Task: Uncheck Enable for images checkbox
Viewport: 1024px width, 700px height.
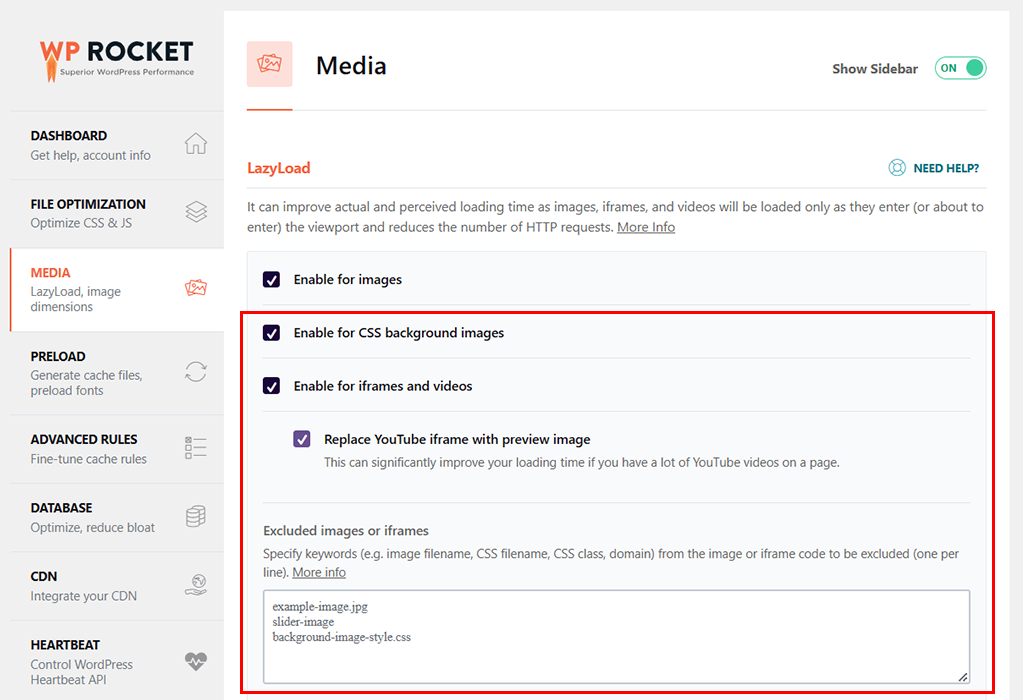Action: point(272,279)
